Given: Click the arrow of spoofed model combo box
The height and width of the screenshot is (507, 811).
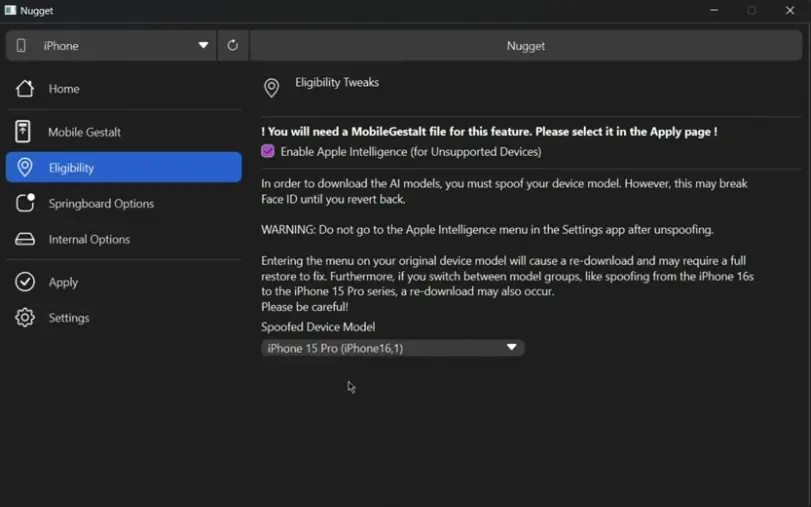Looking at the screenshot, I should tap(512, 347).
